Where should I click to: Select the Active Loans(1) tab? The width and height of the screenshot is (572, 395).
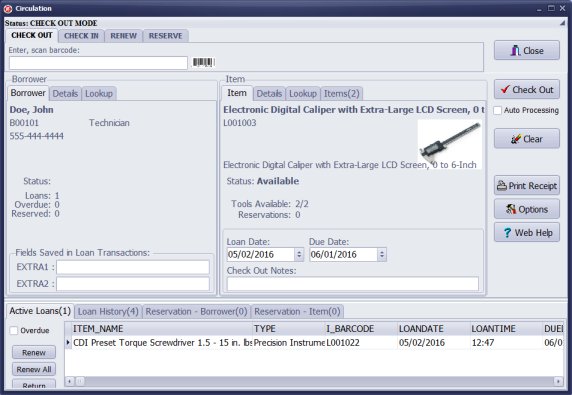pos(40,311)
